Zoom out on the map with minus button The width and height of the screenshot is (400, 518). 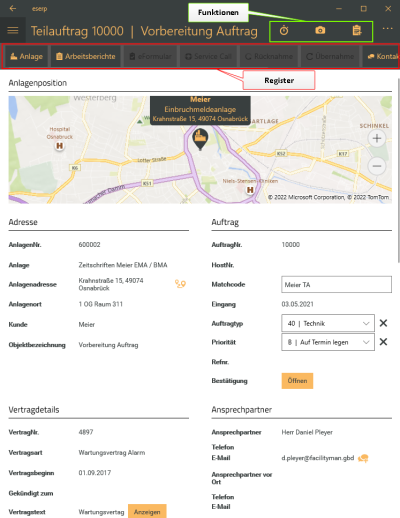(x=377, y=166)
